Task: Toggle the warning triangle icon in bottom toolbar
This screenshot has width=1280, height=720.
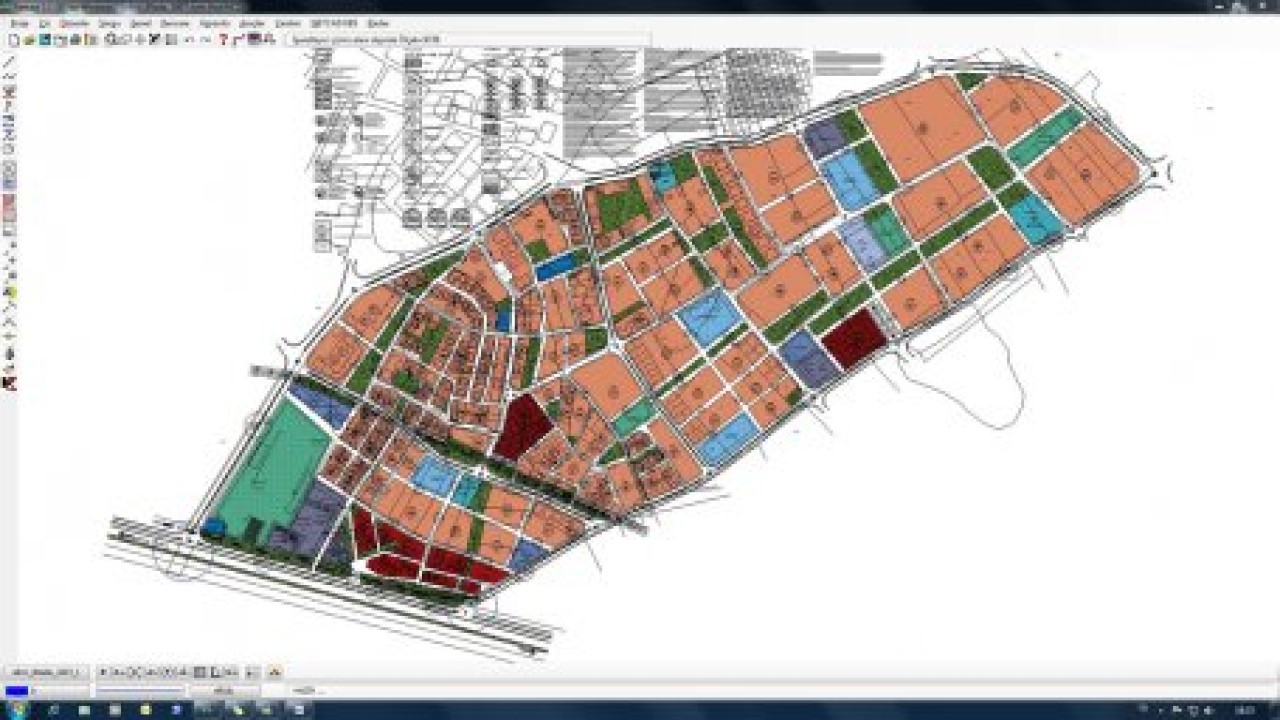Action: pos(275,672)
